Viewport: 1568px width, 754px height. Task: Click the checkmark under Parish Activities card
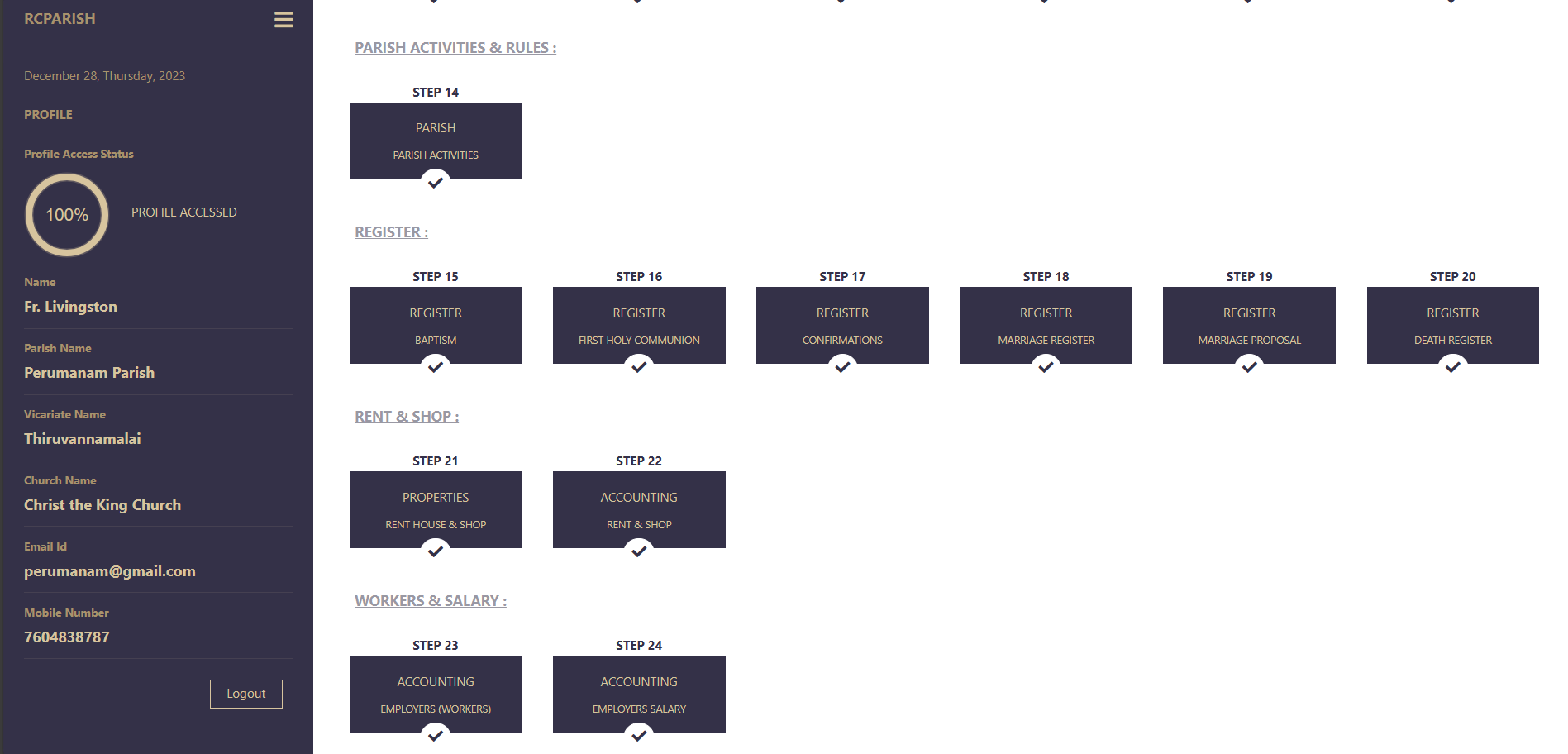436,182
